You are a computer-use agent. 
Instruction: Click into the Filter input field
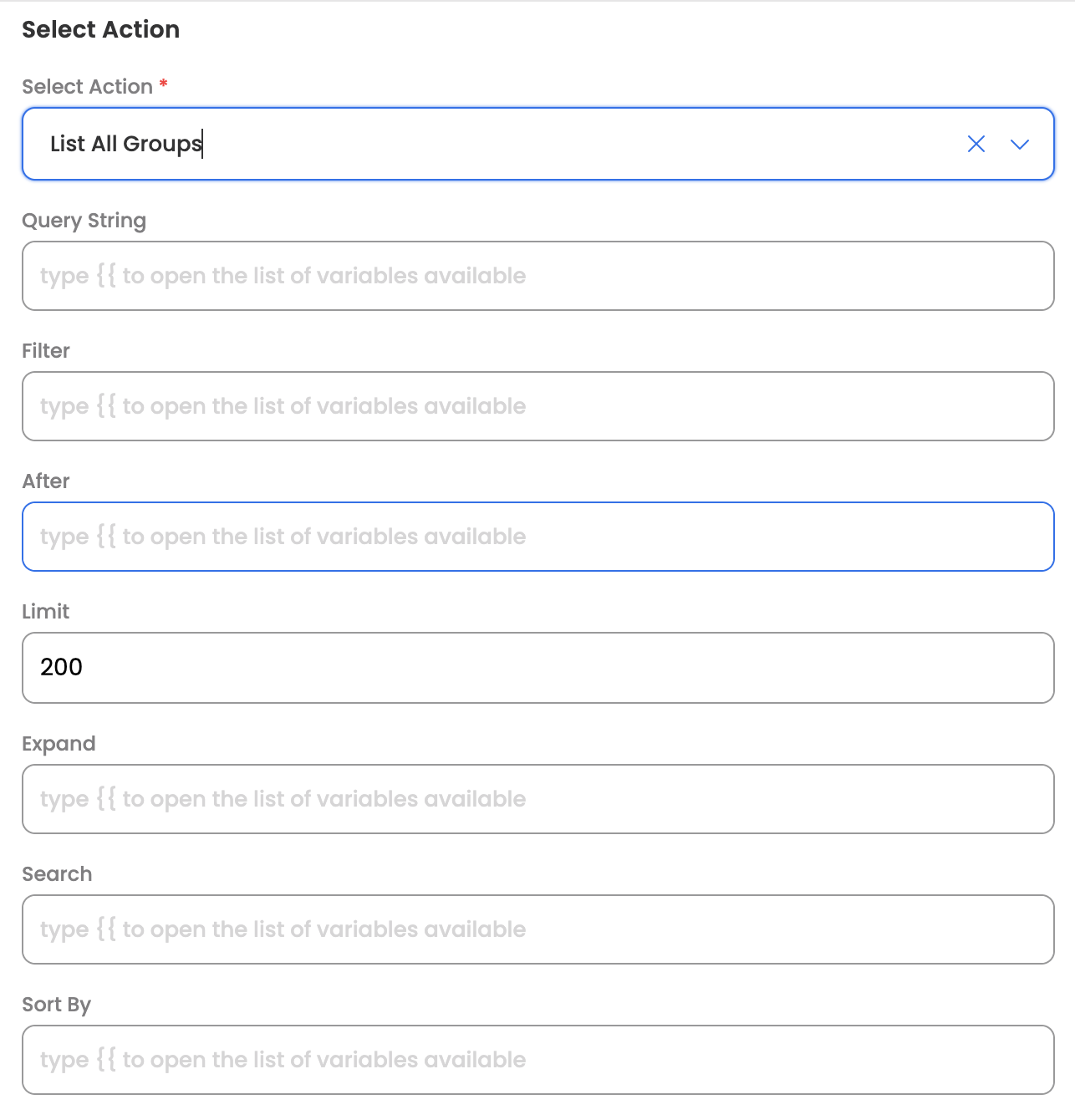(537, 406)
